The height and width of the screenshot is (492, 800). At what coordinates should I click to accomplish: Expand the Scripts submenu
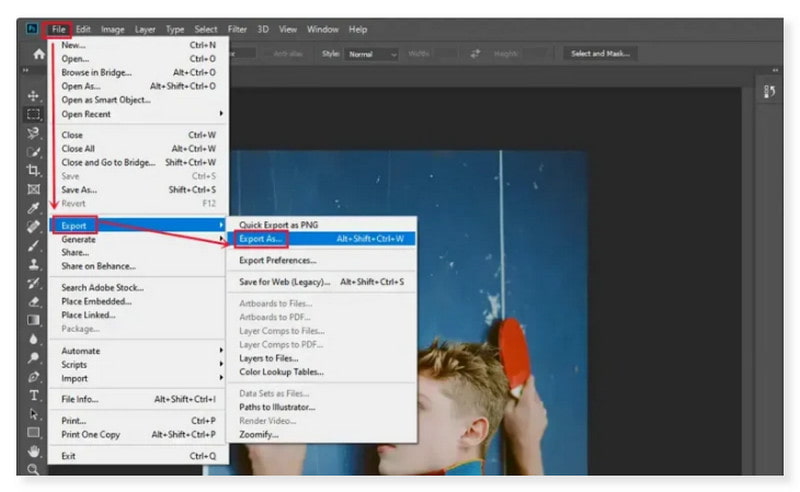tap(138, 364)
